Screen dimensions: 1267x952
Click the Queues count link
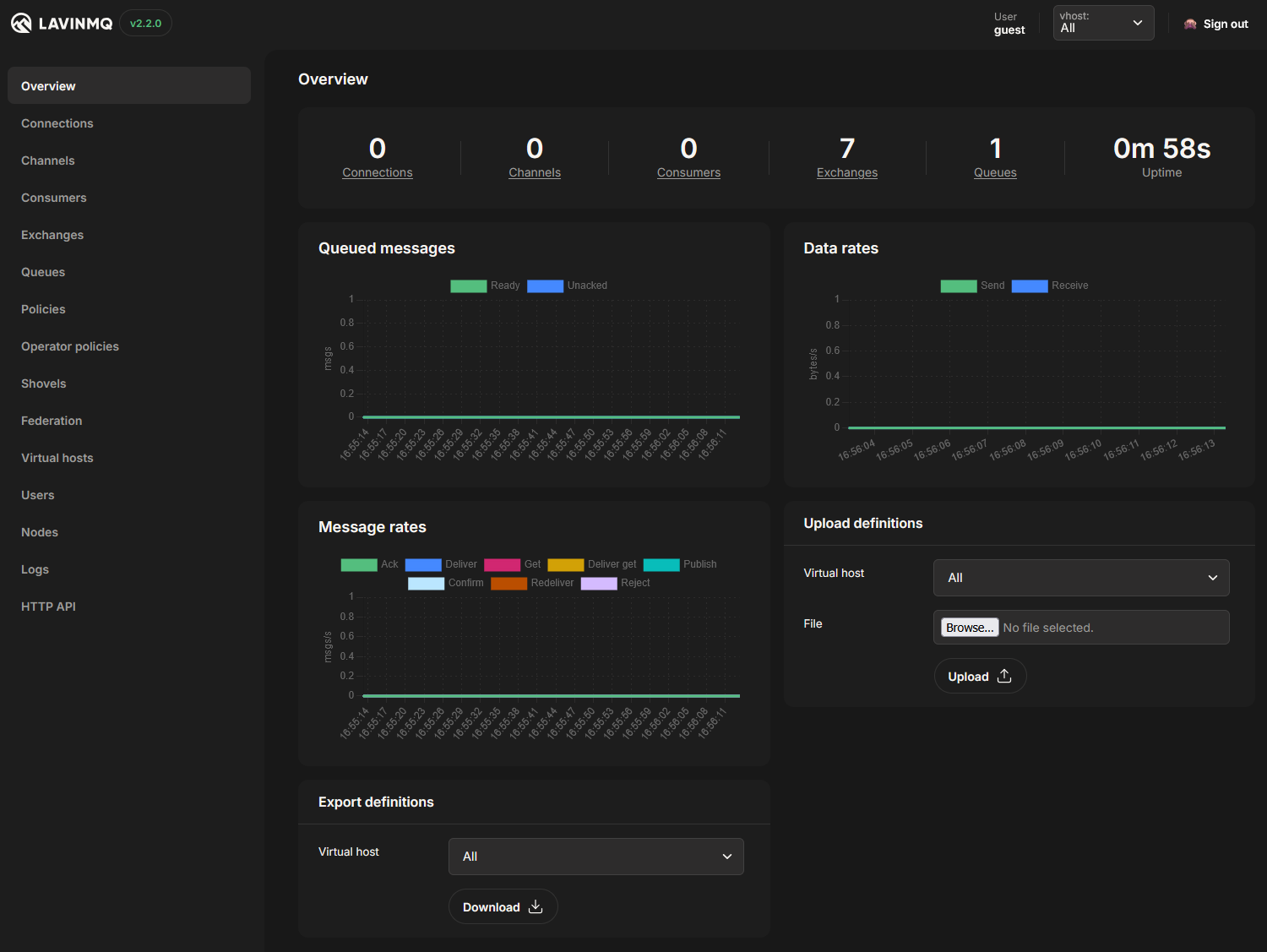click(x=995, y=172)
